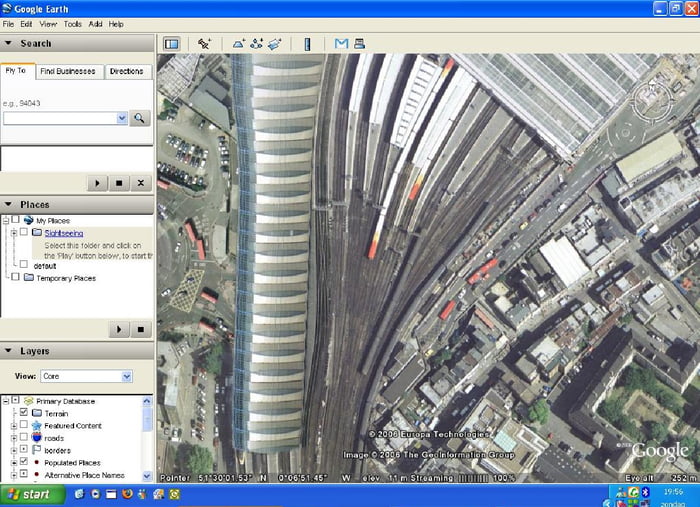Toggle the roads layer checkbox
This screenshot has width=700, height=507.
[24, 438]
